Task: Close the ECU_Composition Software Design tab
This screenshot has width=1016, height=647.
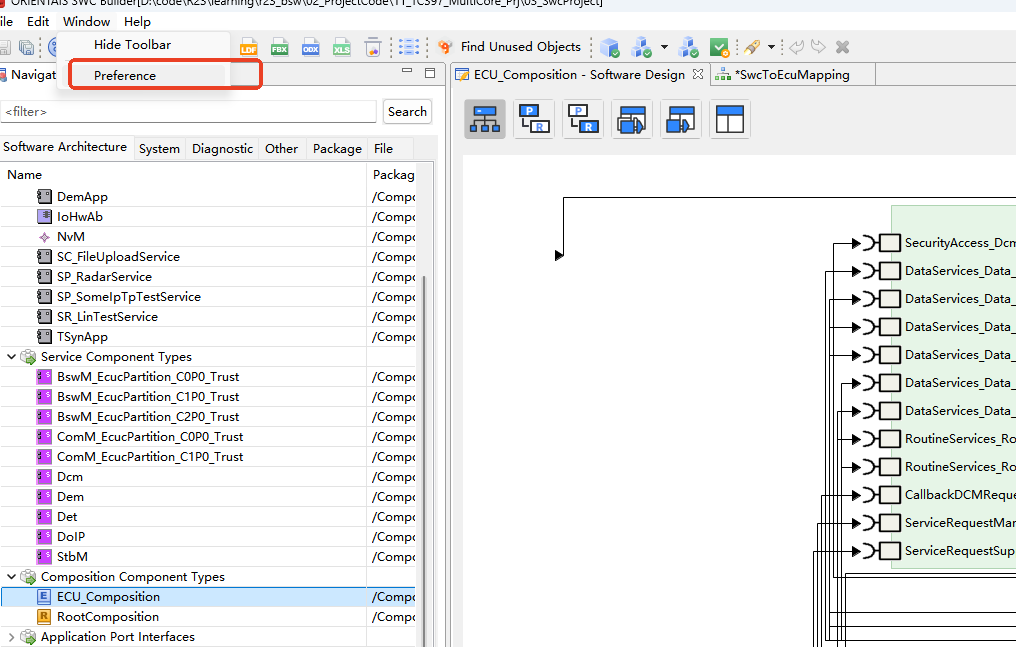Action: [698, 74]
